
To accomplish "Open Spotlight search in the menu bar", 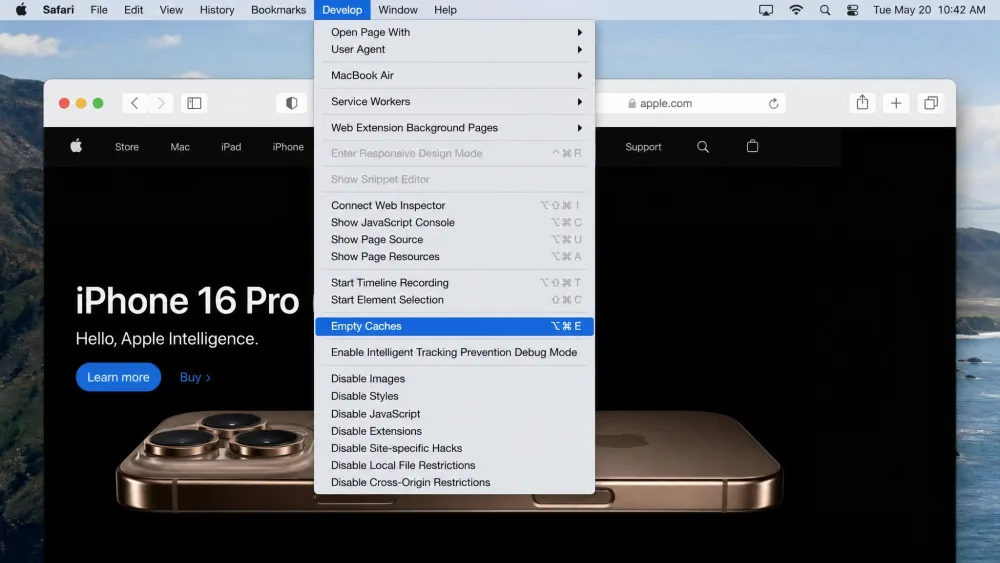I will [825, 10].
